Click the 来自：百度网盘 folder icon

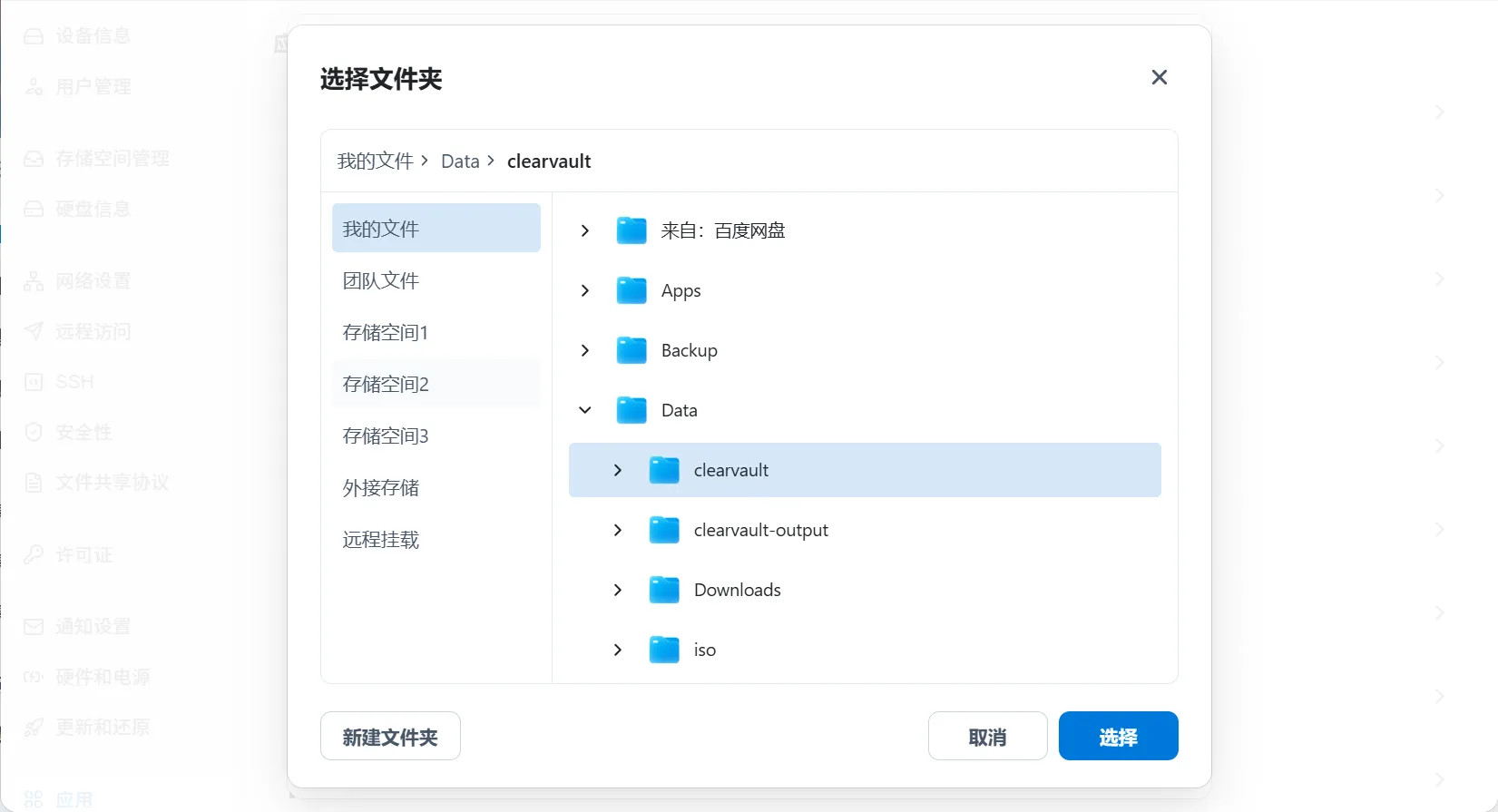tap(632, 230)
